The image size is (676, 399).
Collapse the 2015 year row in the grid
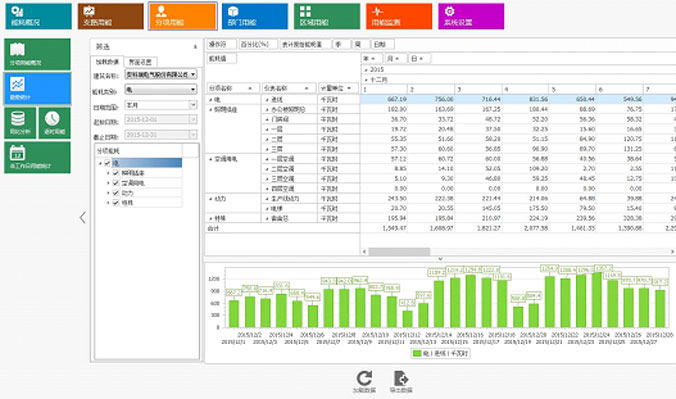point(366,70)
